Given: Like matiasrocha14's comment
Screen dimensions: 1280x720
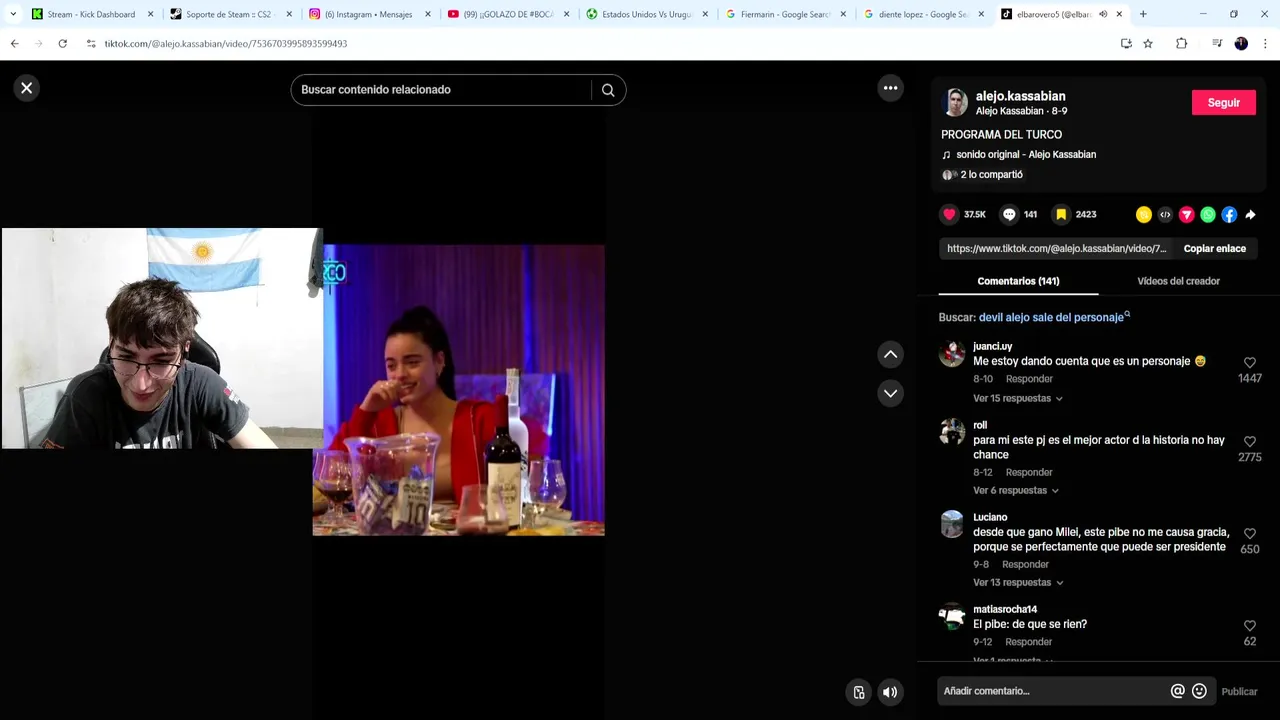Looking at the screenshot, I should pyautogui.click(x=1249, y=626).
